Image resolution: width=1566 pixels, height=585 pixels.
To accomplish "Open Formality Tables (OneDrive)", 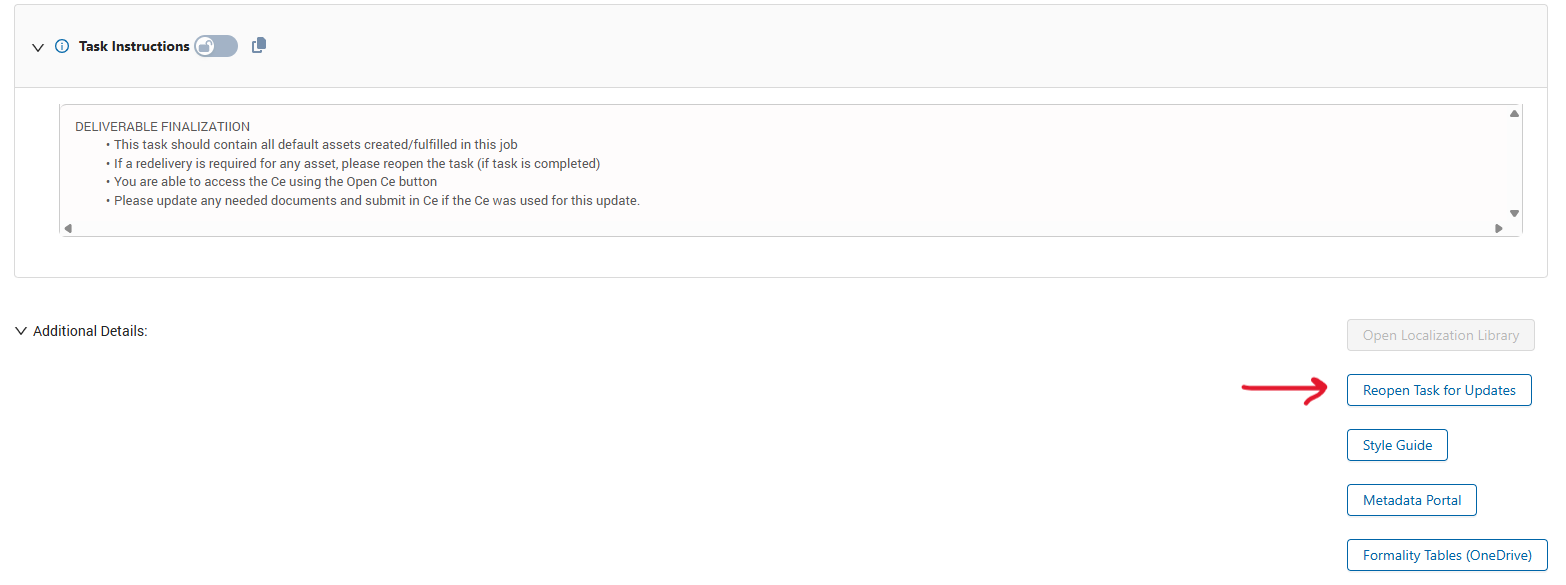I will point(1447,555).
